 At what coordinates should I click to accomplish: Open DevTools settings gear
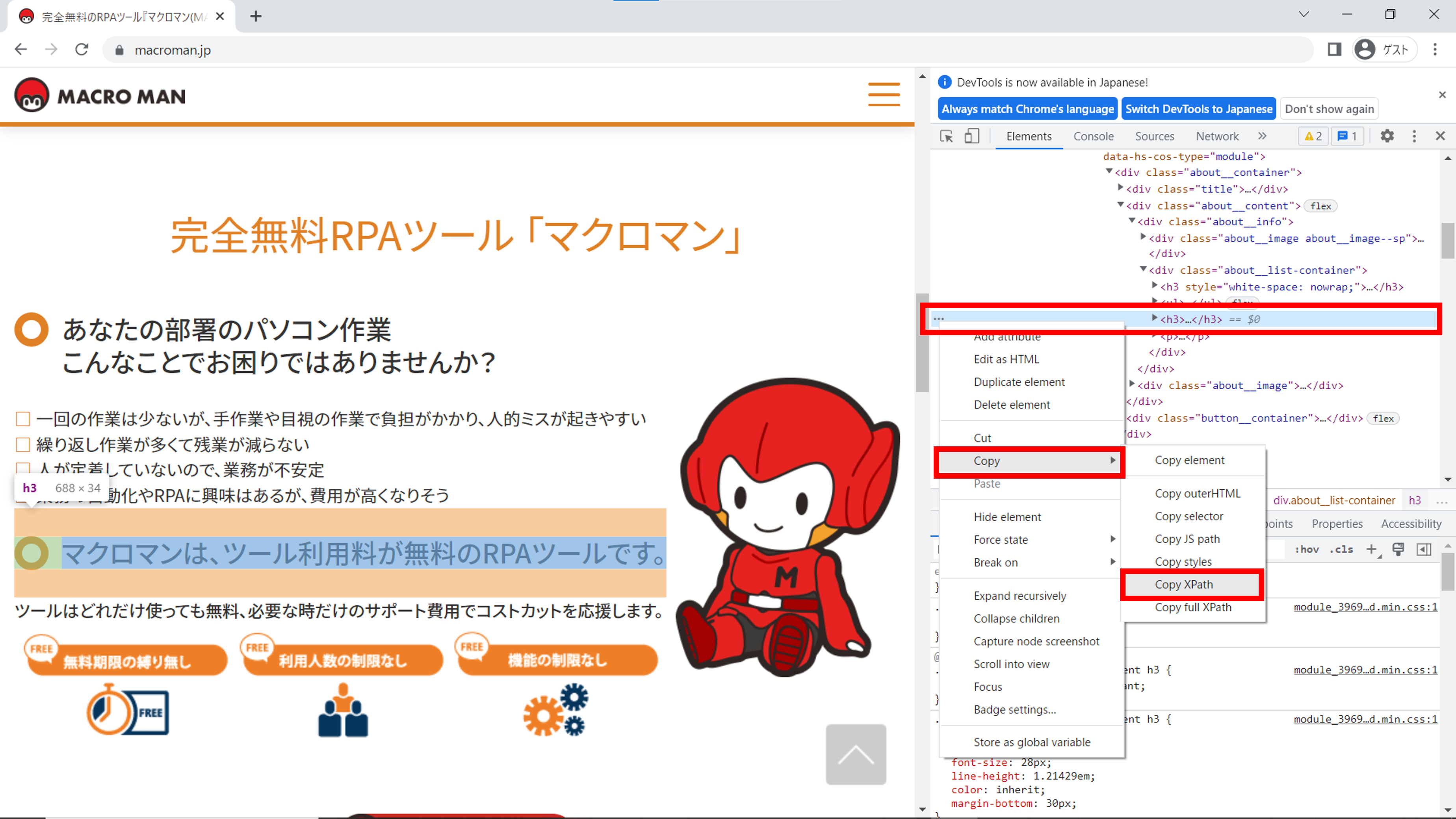point(1387,136)
